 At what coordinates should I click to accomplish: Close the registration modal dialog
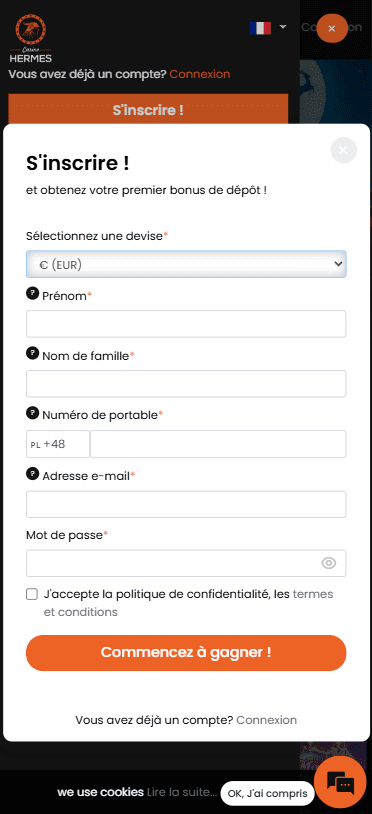click(x=343, y=150)
